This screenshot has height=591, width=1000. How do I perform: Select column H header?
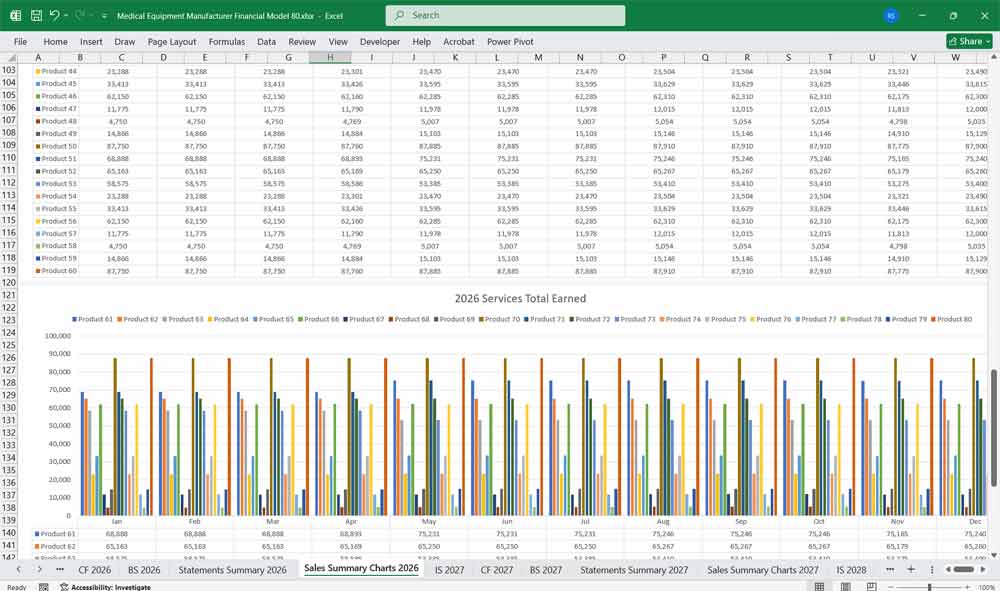click(329, 58)
